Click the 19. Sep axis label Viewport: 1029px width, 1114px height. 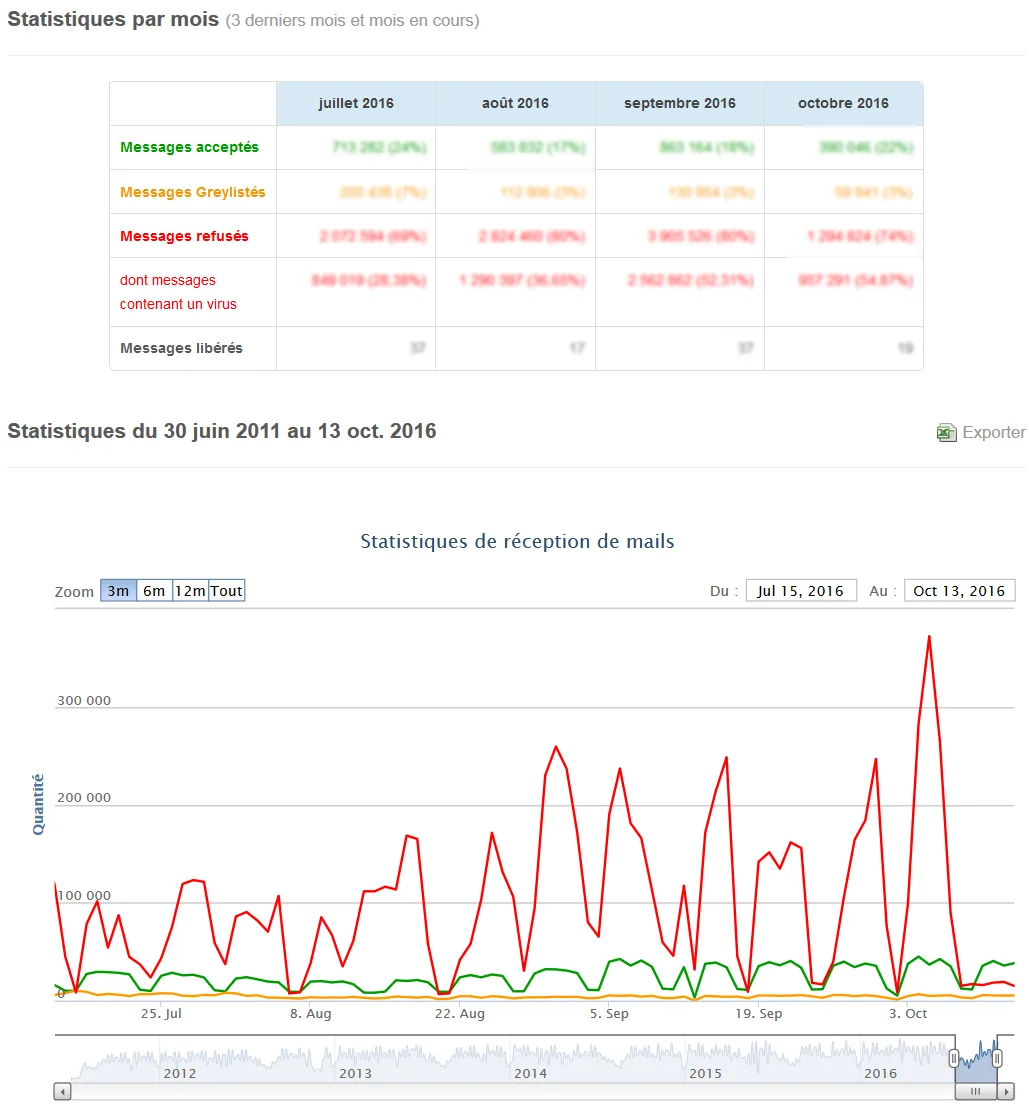coord(759,1014)
